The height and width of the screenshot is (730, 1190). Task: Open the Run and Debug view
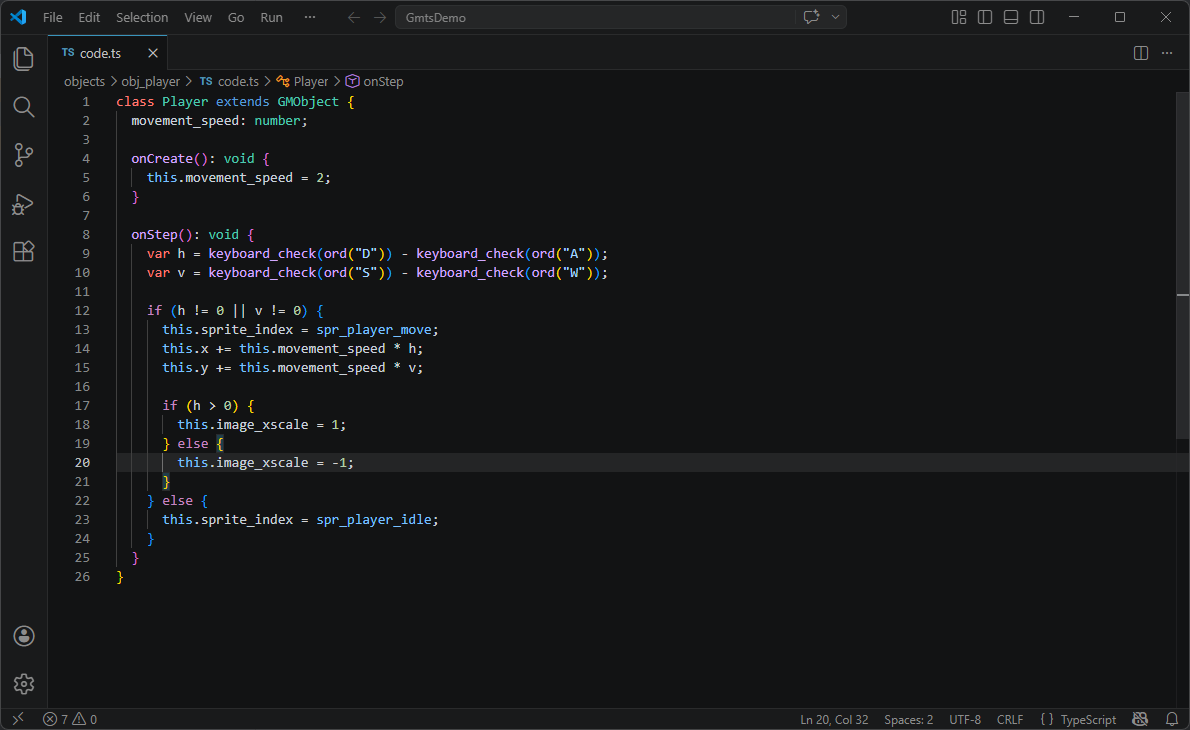click(23, 204)
